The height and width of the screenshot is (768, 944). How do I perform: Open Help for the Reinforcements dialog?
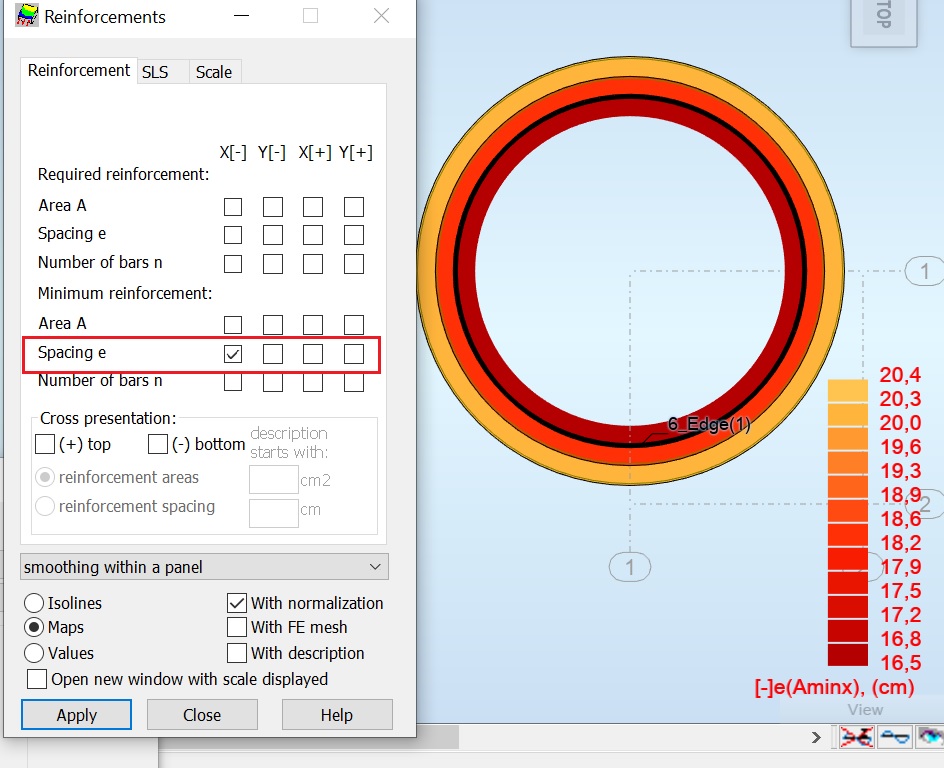click(338, 715)
